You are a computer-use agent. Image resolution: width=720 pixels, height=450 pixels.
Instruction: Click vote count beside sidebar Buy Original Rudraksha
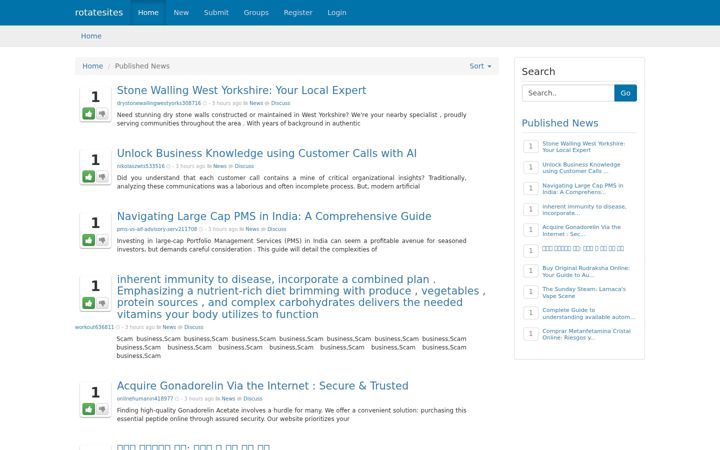coord(531,271)
